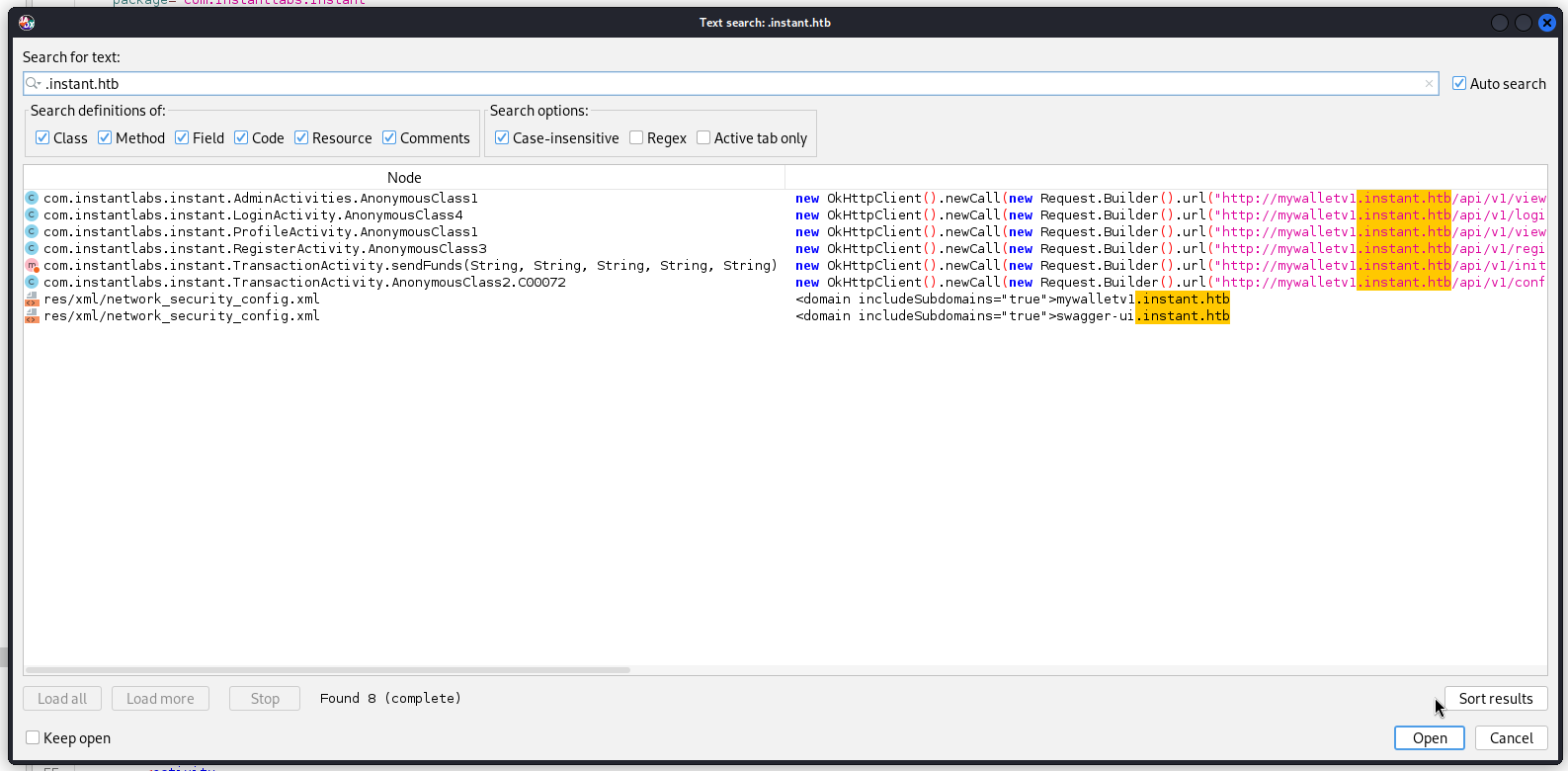Check the Keep open checkbox
Screen dimensions: 1568x771
click(33, 737)
